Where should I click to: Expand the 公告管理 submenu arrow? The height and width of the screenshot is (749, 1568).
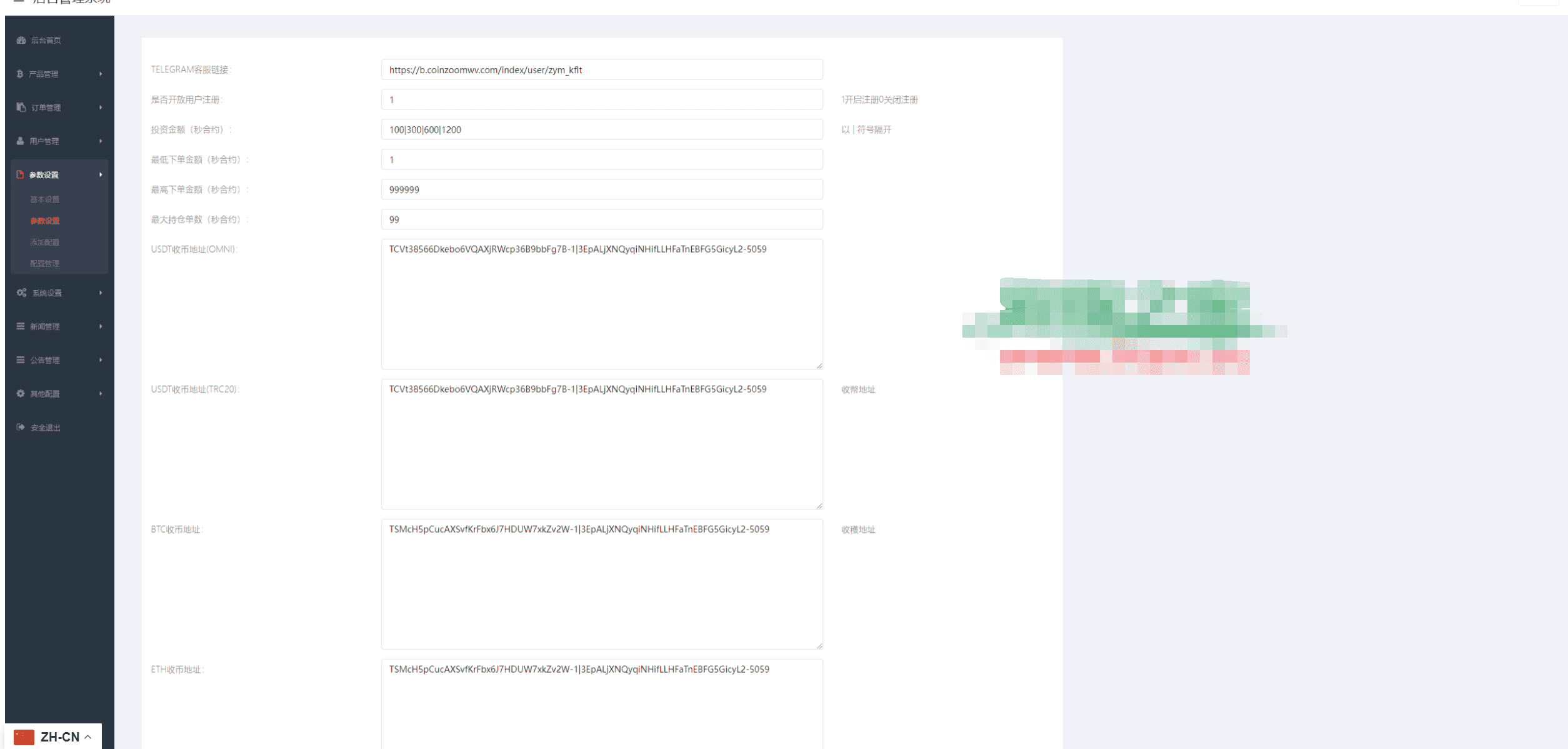[x=101, y=360]
